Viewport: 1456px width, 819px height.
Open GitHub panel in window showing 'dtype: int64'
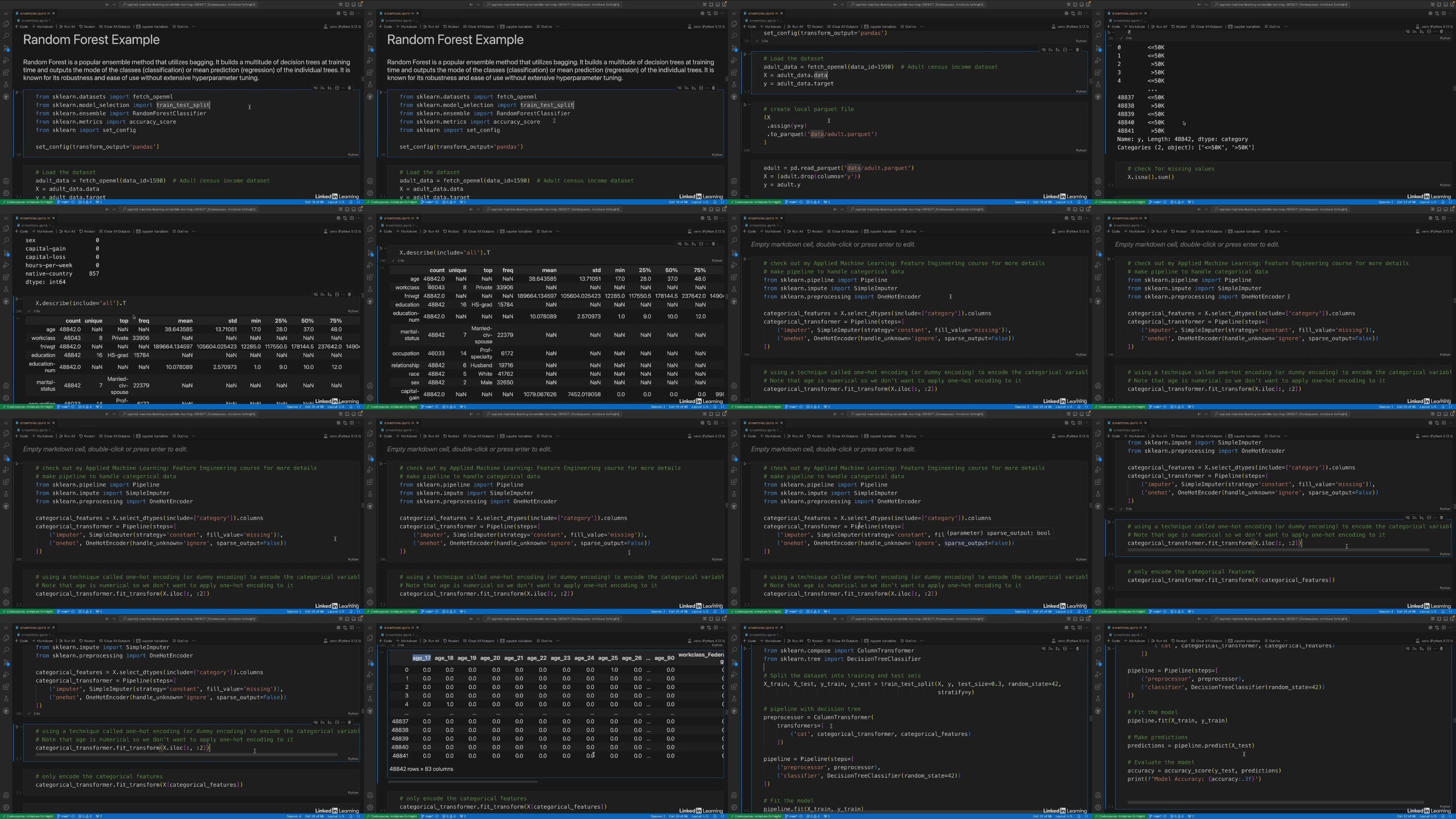tap(6, 301)
